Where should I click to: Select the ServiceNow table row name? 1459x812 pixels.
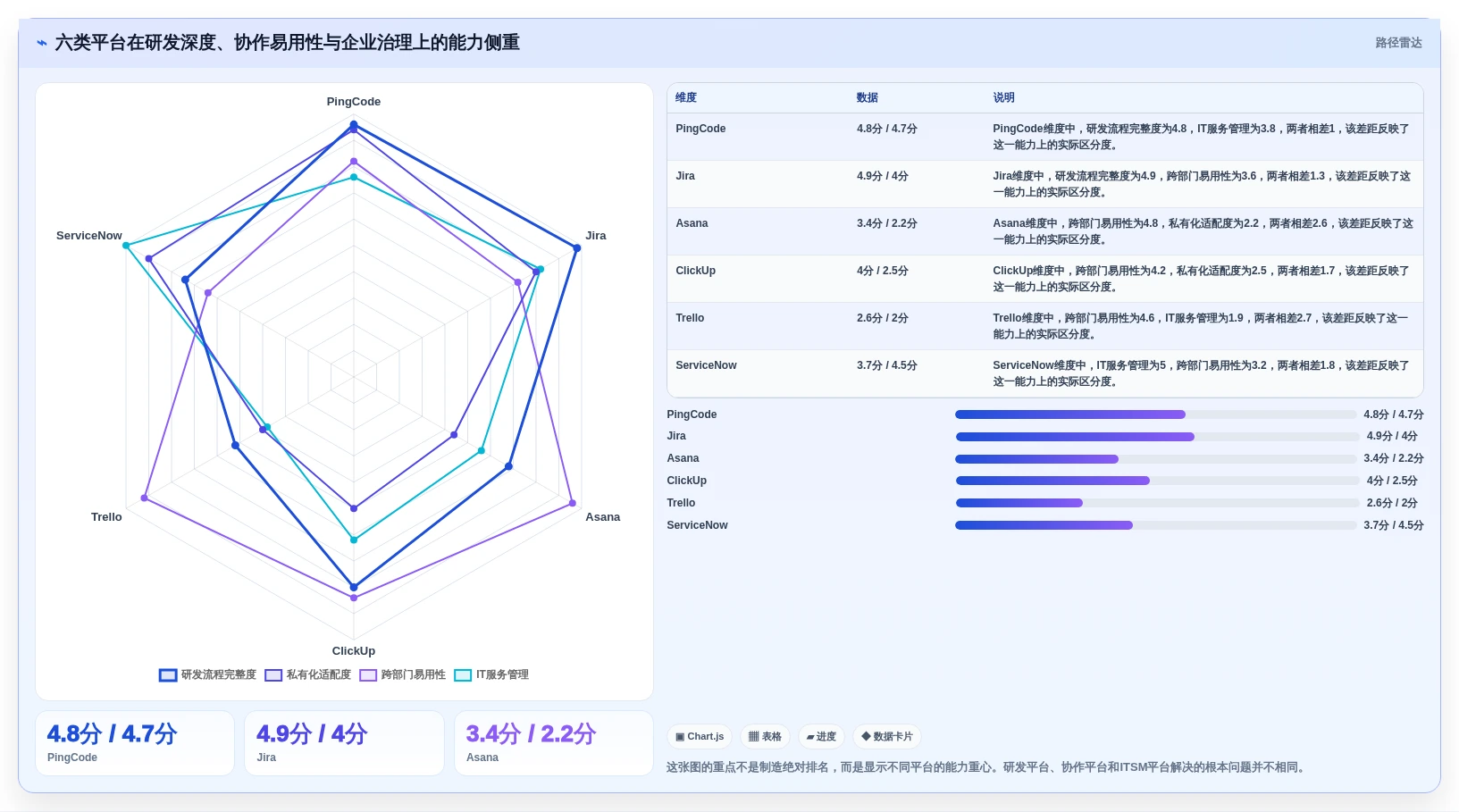[706, 365]
